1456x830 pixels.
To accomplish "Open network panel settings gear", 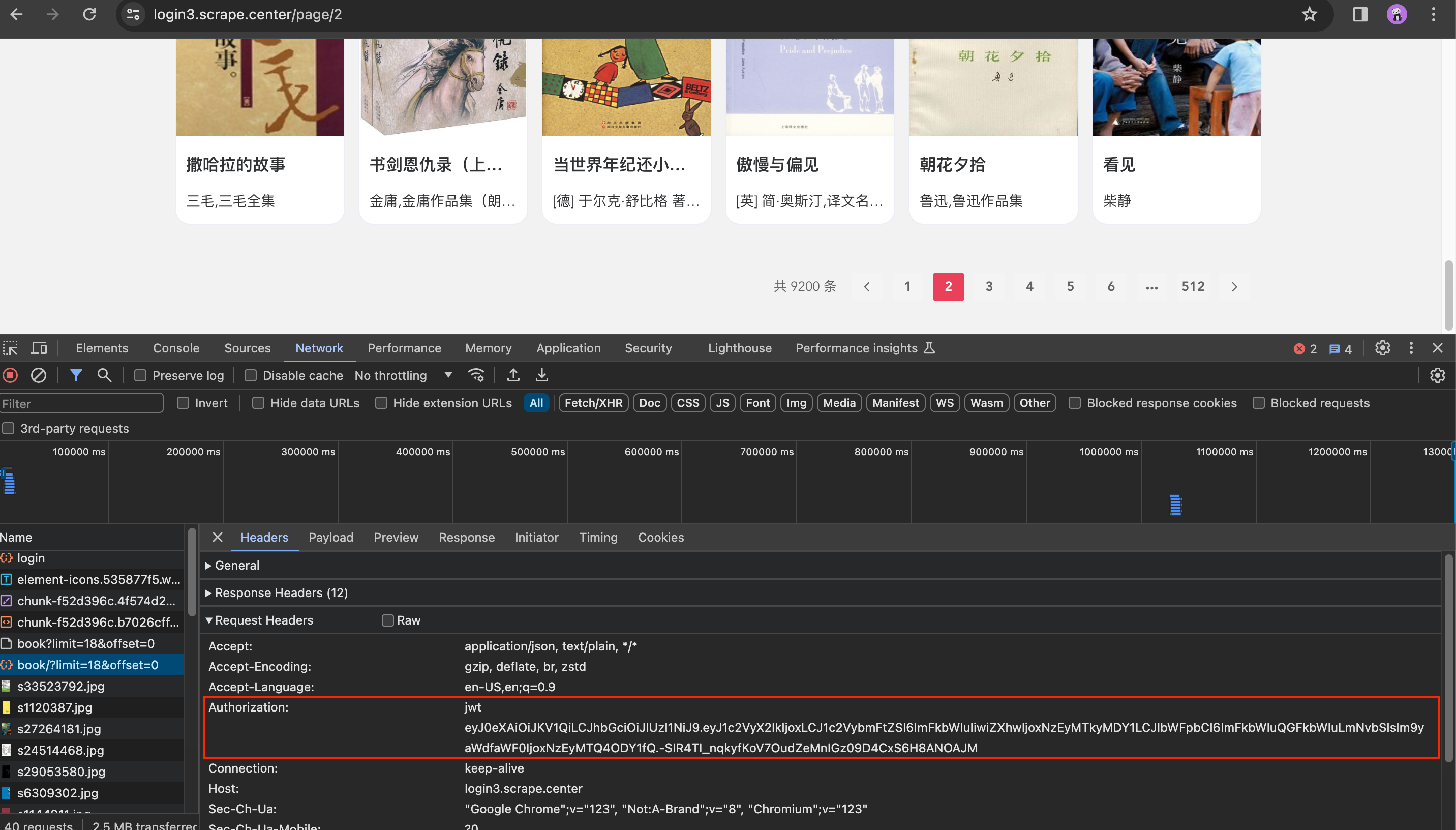I will (x=1437, y=375).
